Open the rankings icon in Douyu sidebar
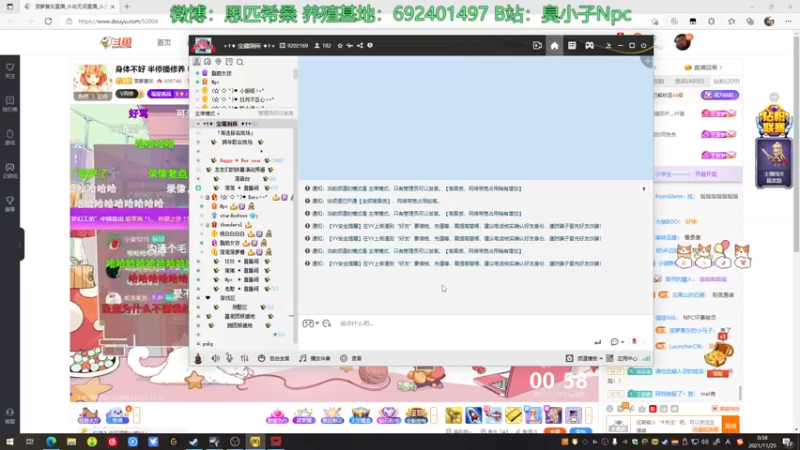 (10, 104)
